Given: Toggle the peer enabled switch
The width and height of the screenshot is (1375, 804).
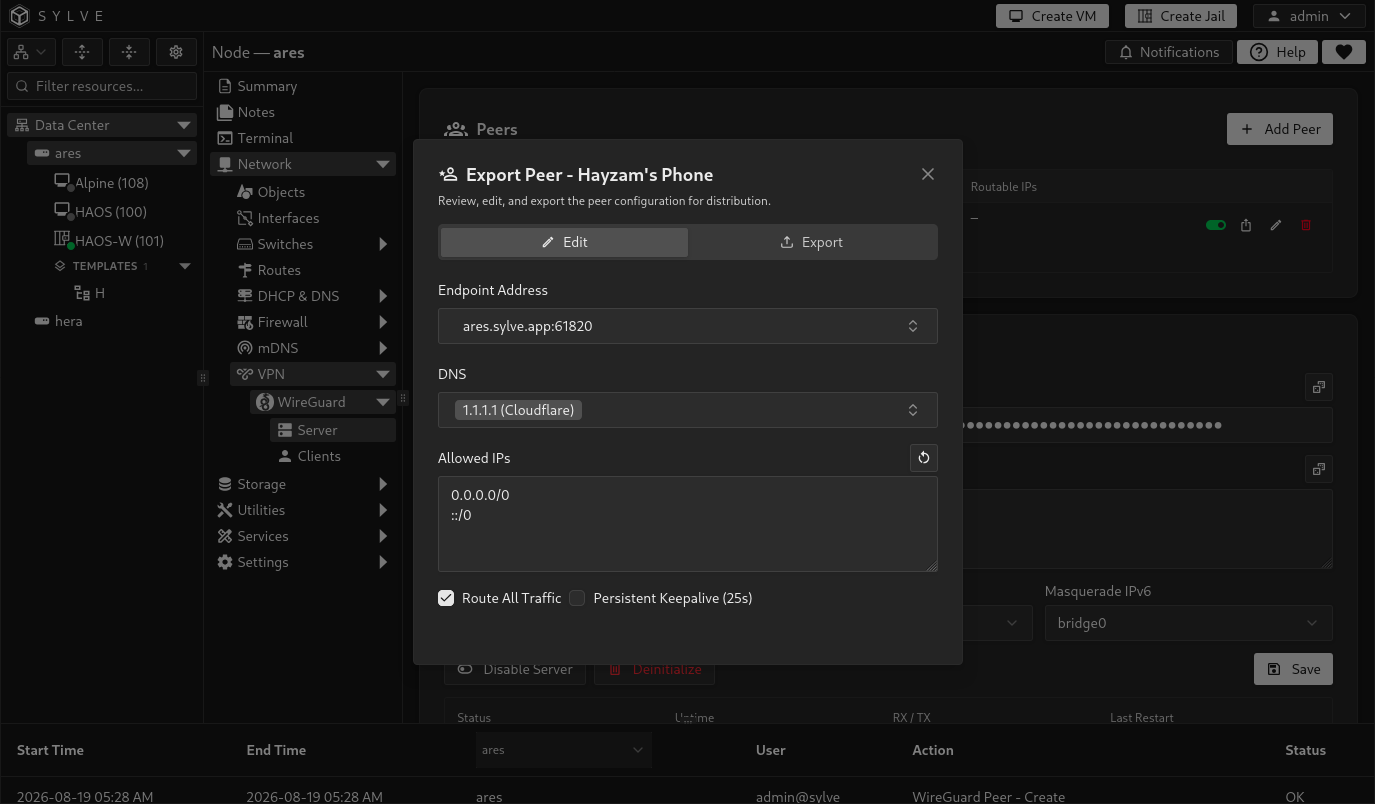Looking at the screenshot, I should click(1216, 225).
